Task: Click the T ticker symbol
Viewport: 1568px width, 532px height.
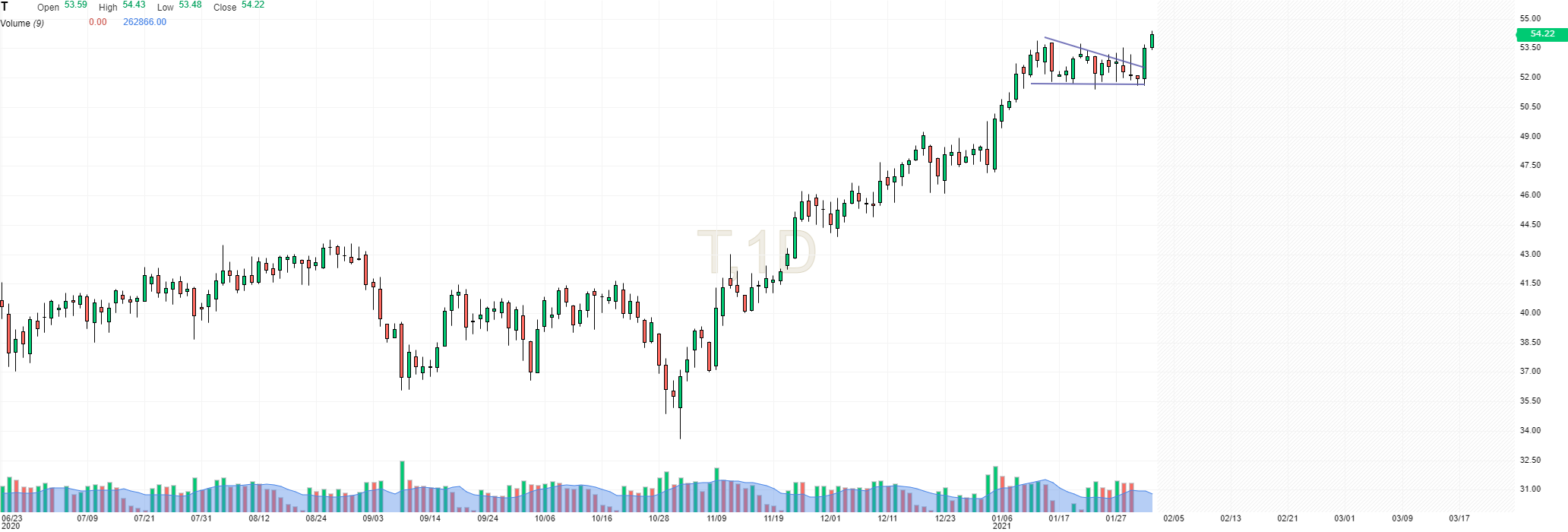Action: click(x=5, y=6)
